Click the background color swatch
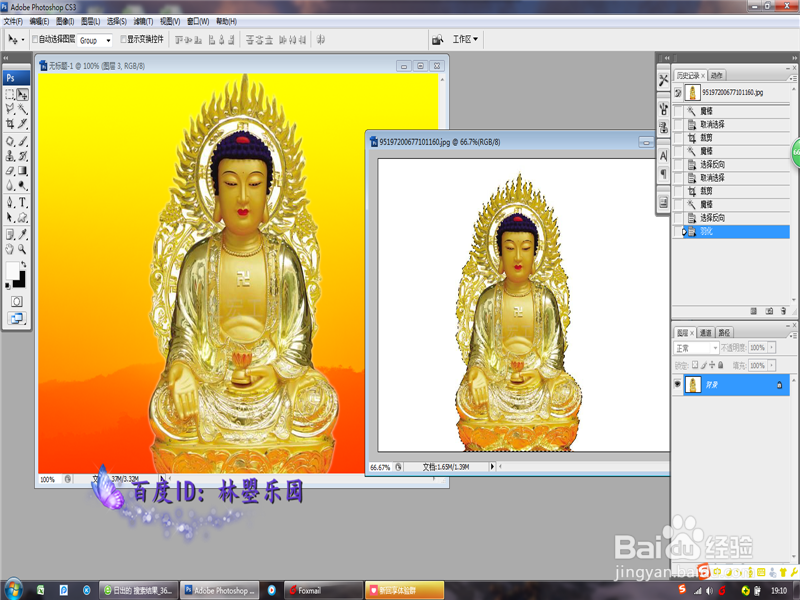The image size is (800, 600). click(x=20, y=280)
